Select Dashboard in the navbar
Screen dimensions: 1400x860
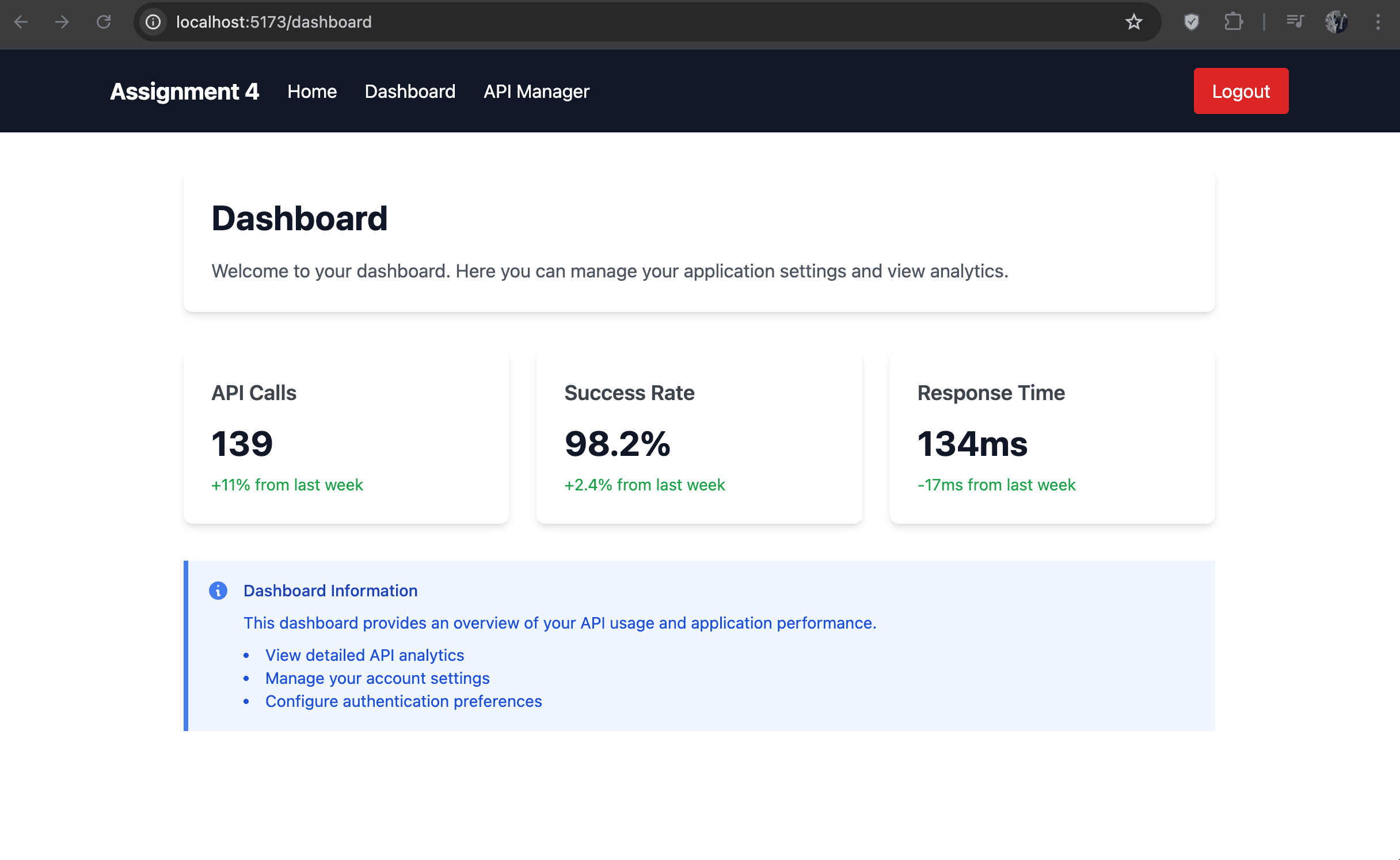[x=410, y=92]
